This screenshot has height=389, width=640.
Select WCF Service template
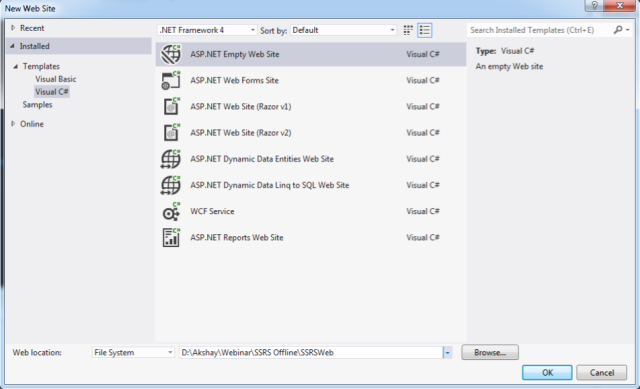311,211
